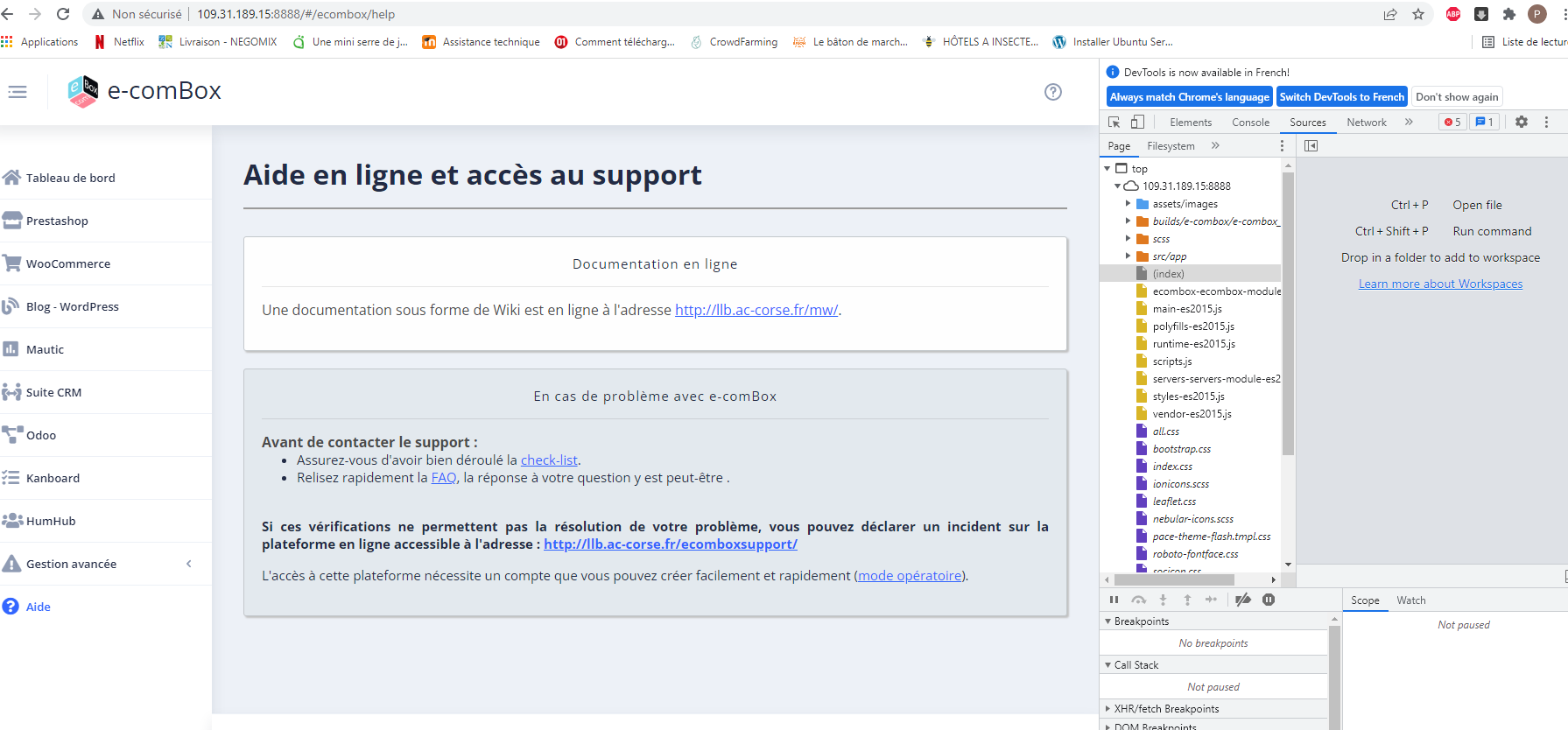1568x730 pixels.
Task: Open the mode opératoire link
Action: pos(910,576)
